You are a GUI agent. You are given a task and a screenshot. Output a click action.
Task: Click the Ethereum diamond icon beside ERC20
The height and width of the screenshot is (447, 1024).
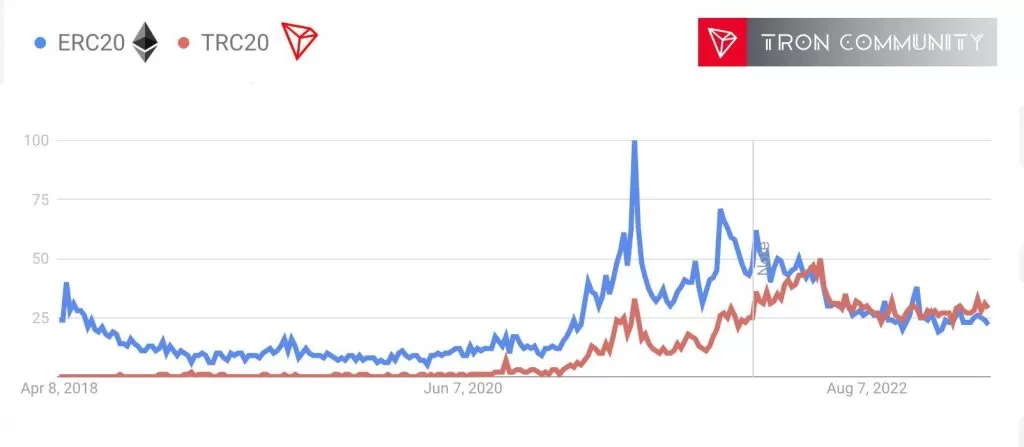(146, 43)
